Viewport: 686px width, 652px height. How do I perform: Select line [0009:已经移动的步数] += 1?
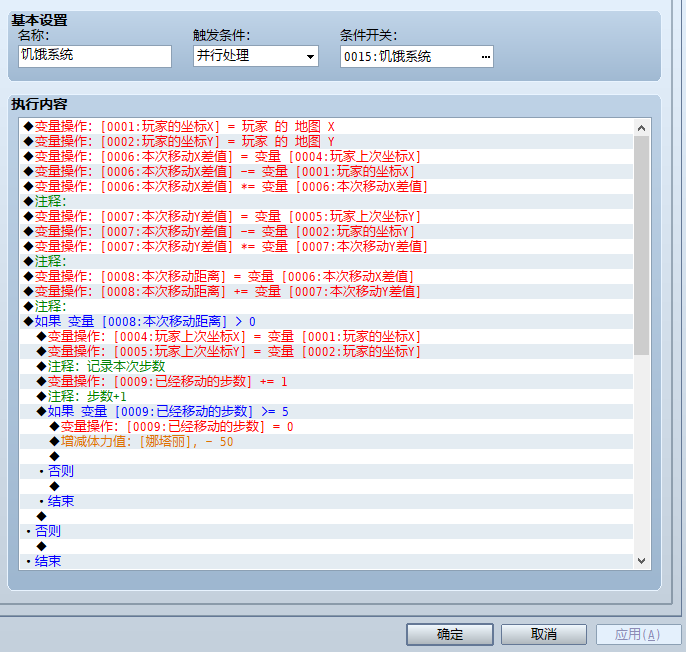coord(326,382)
